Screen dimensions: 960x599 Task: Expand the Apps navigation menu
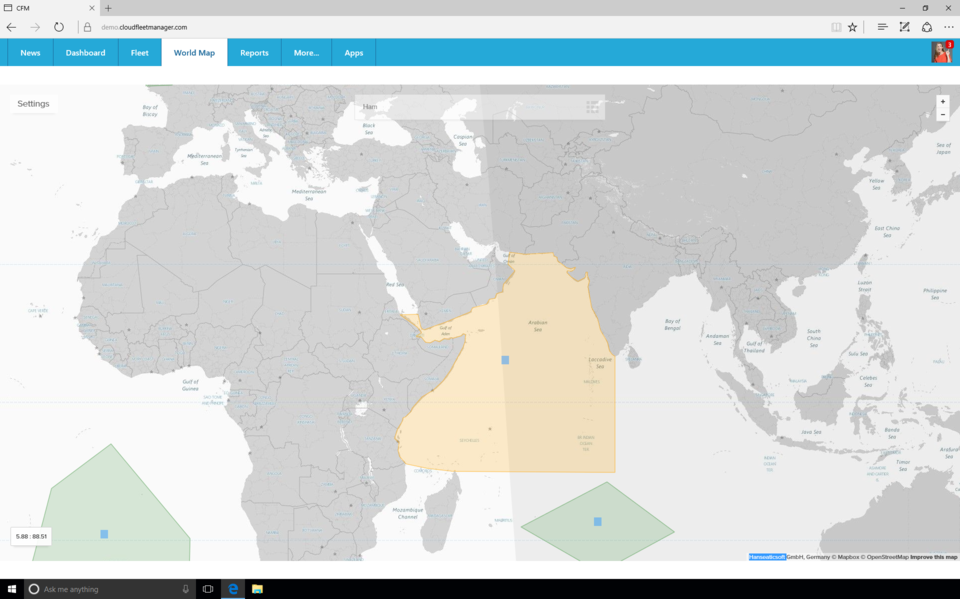[x=354, y=53]
